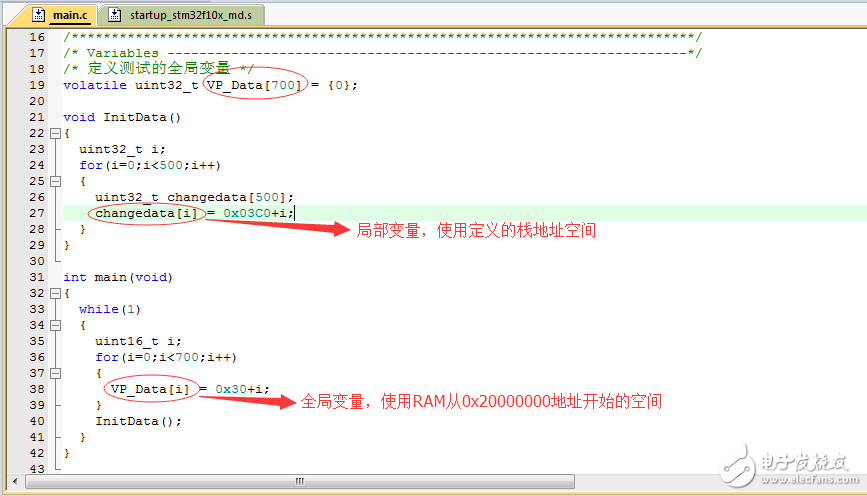Click the horizontal scrollbar thumb
Screen dimensions: 867x496
(x=300, y=481)
